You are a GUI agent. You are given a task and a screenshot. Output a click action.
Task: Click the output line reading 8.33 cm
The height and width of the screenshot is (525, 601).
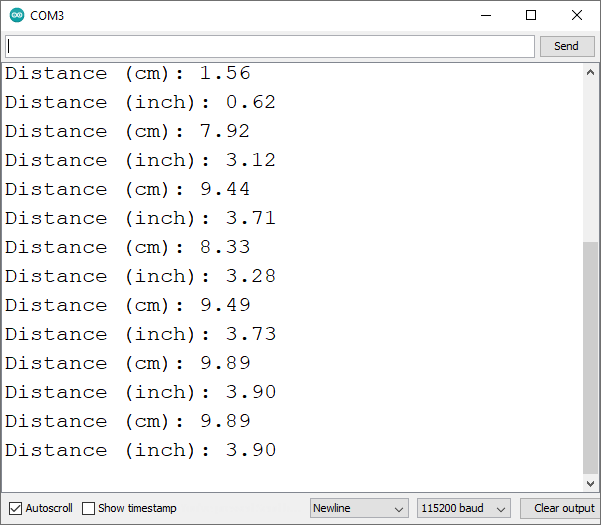click(x=128, y=247)
